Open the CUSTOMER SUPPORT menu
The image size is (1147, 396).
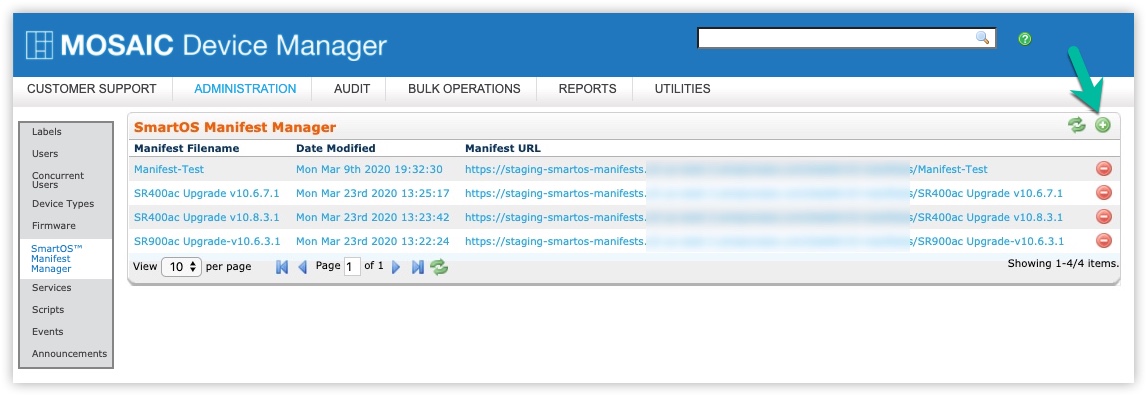click(x=91, y=89)
